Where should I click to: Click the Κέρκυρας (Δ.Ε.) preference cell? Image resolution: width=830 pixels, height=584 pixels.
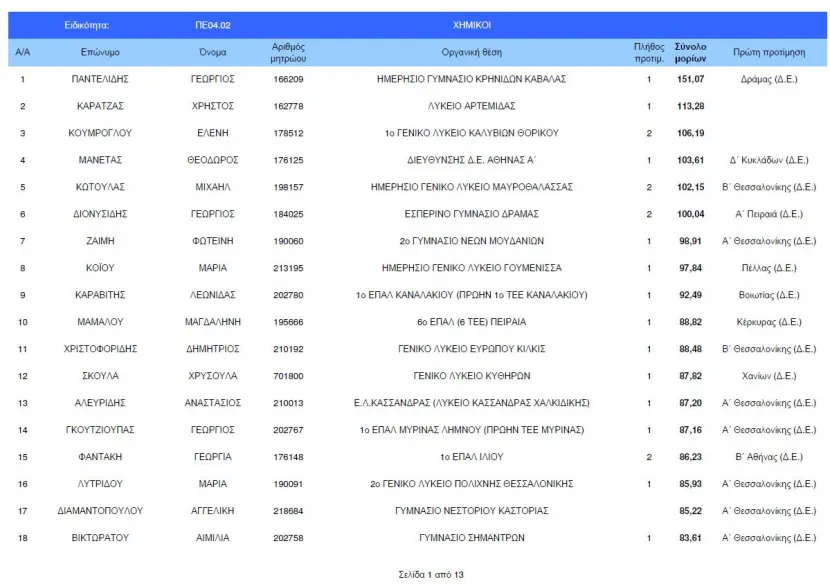tap(769, 322)
